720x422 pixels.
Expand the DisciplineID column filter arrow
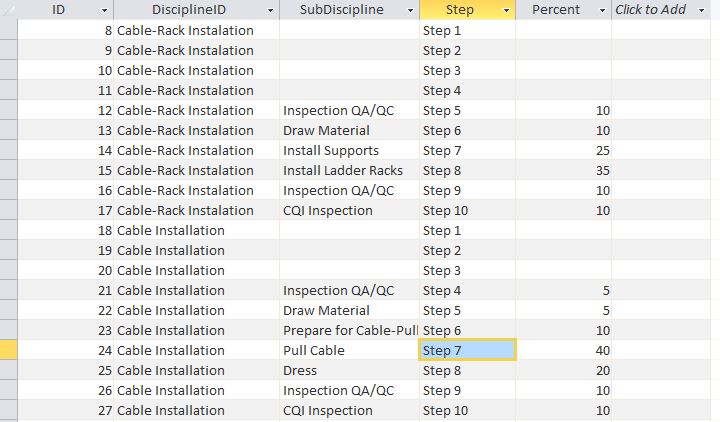point(270,10)
